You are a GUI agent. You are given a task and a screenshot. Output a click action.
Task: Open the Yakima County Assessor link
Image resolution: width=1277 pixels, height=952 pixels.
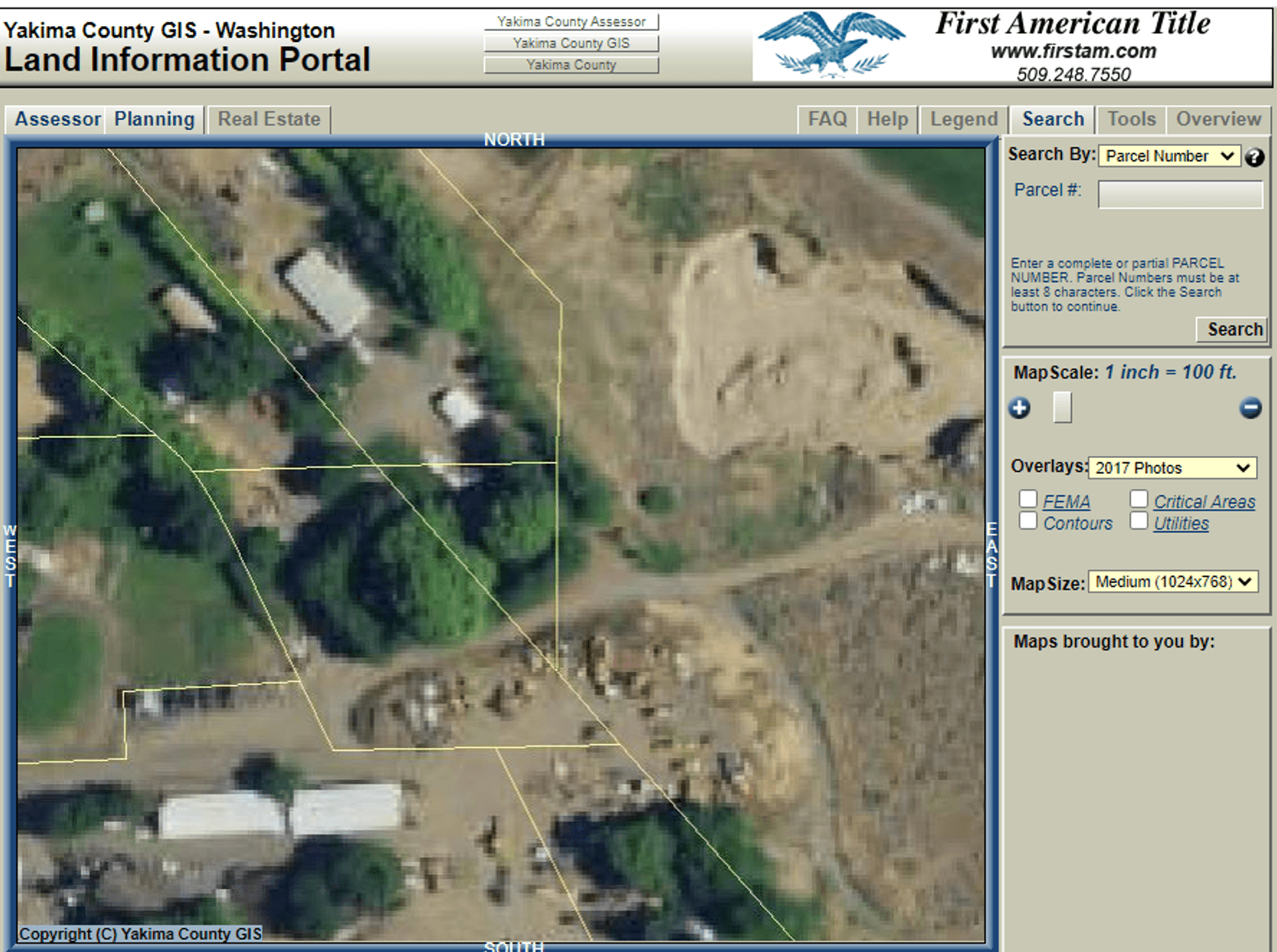[571, 21]
